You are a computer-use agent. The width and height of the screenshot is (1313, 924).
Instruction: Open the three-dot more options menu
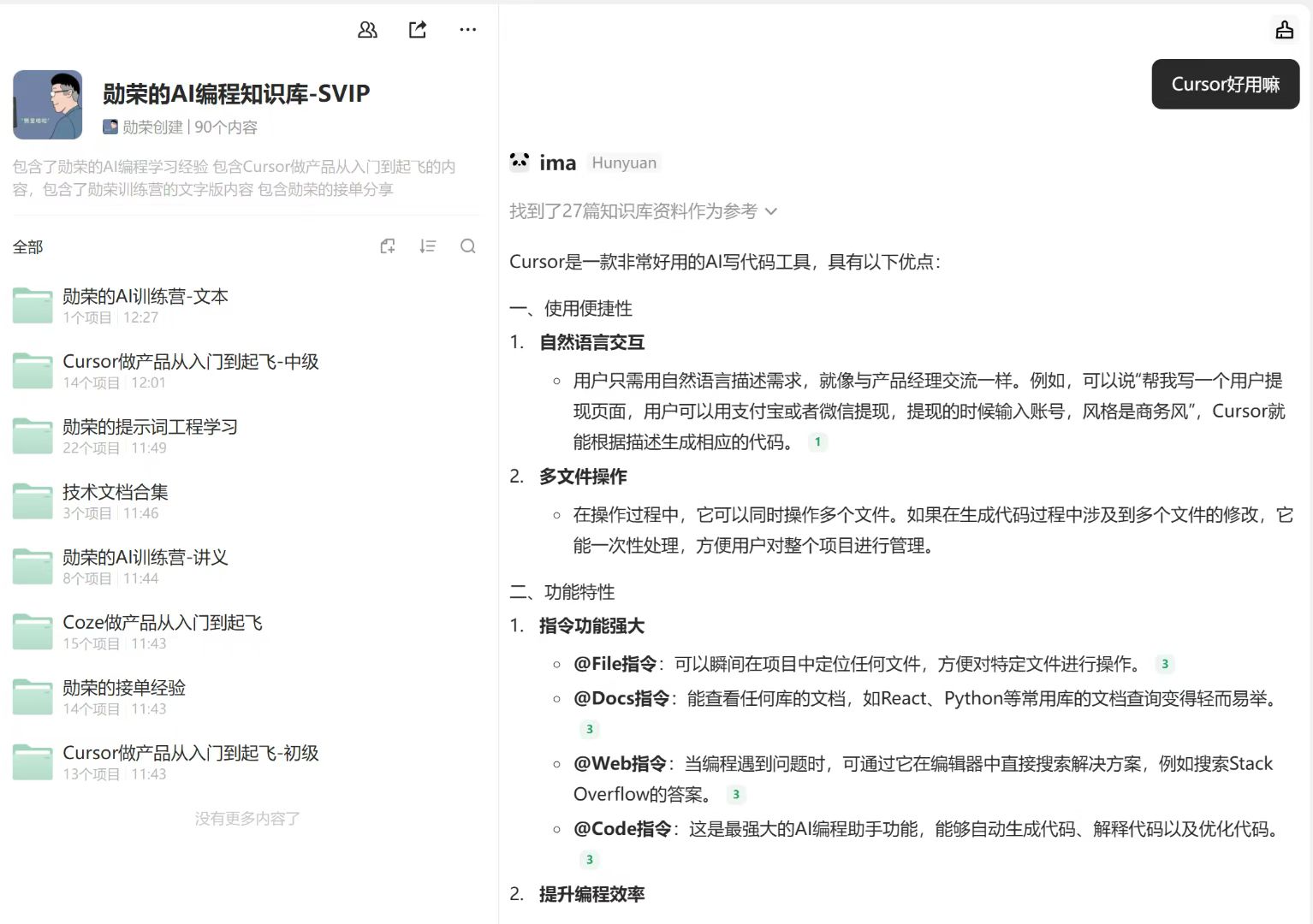pos(467,30)
